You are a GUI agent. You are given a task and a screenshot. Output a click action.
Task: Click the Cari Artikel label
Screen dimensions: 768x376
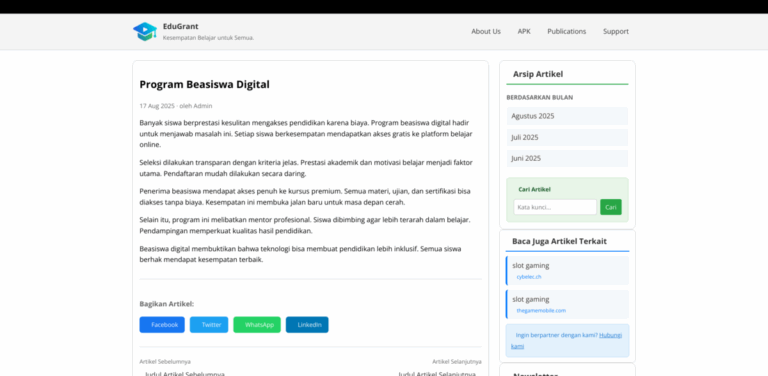coord(534,189)
